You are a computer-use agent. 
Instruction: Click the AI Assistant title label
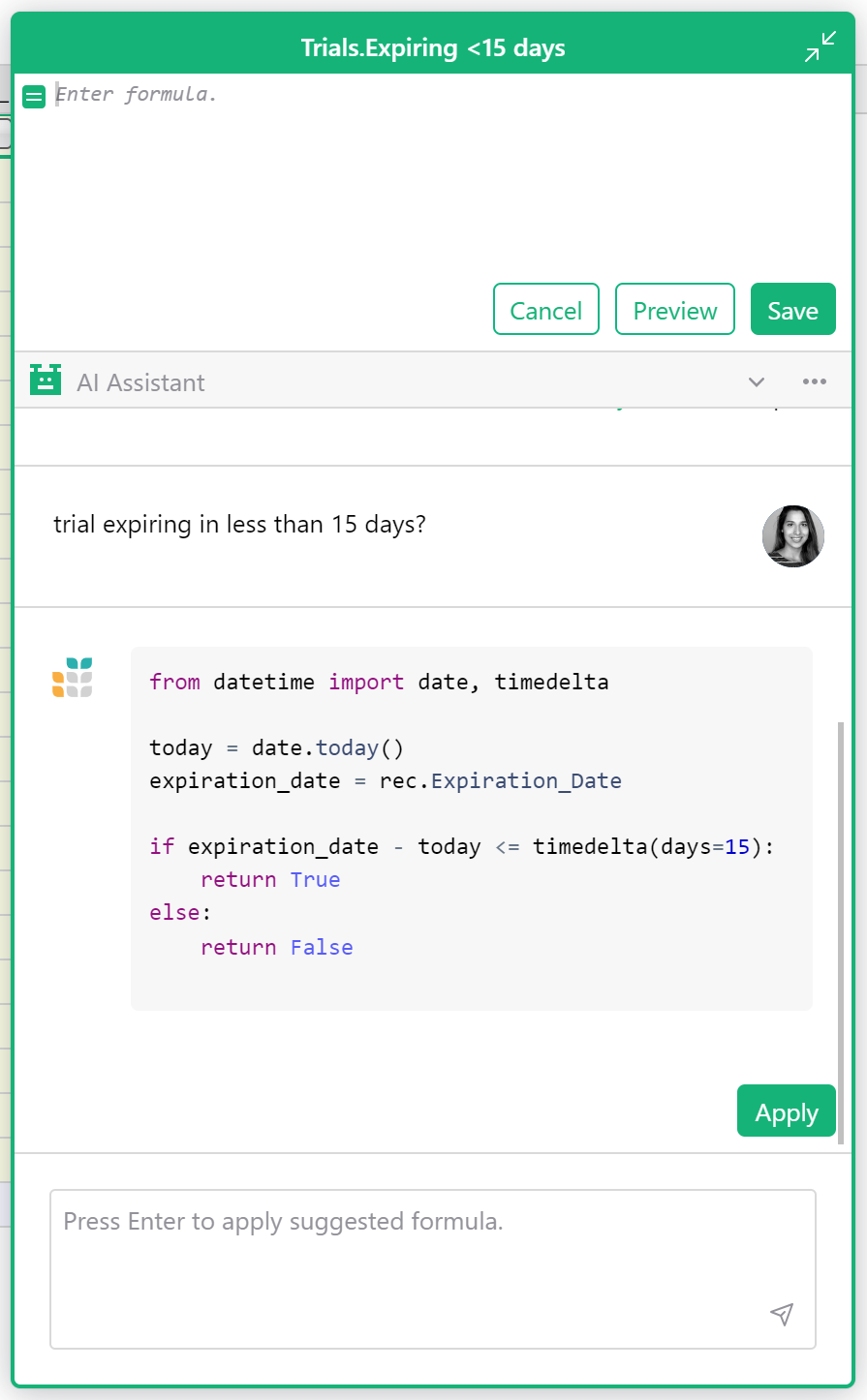pyautogui.click(x=140, y=382)
